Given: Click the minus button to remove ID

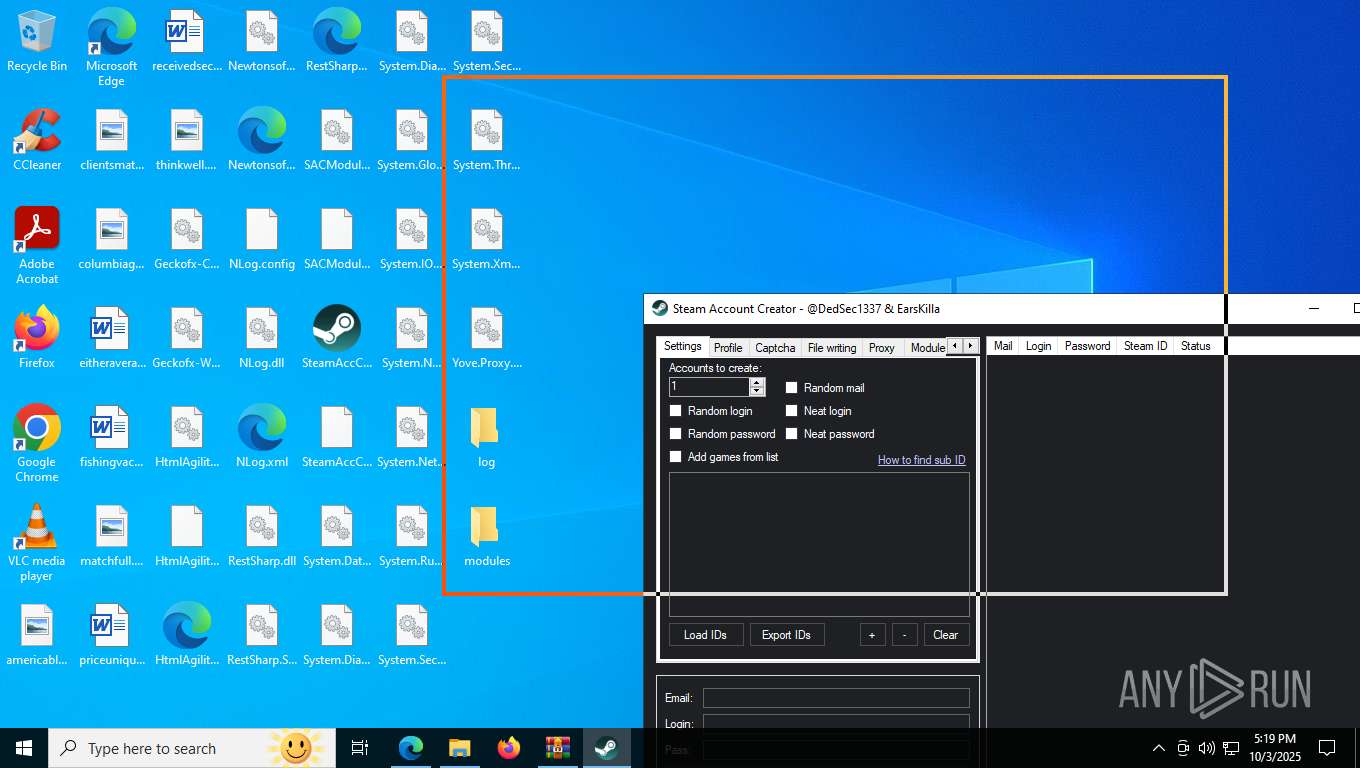Looking at the screenshot, I should pos(905,635).
